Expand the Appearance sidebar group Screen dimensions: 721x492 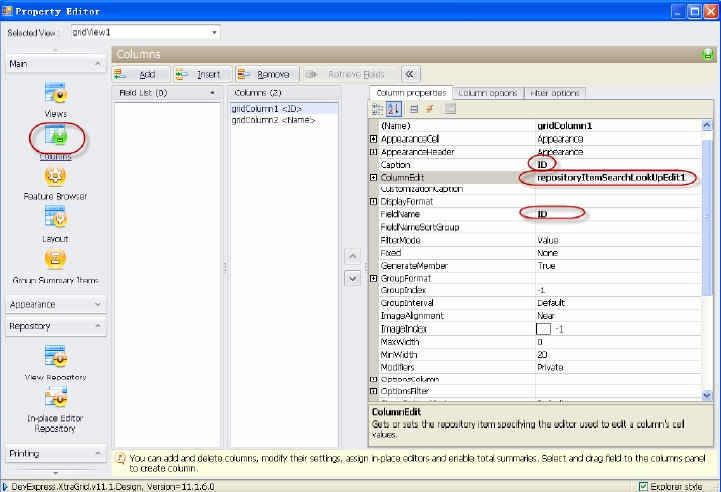[97, 304]
